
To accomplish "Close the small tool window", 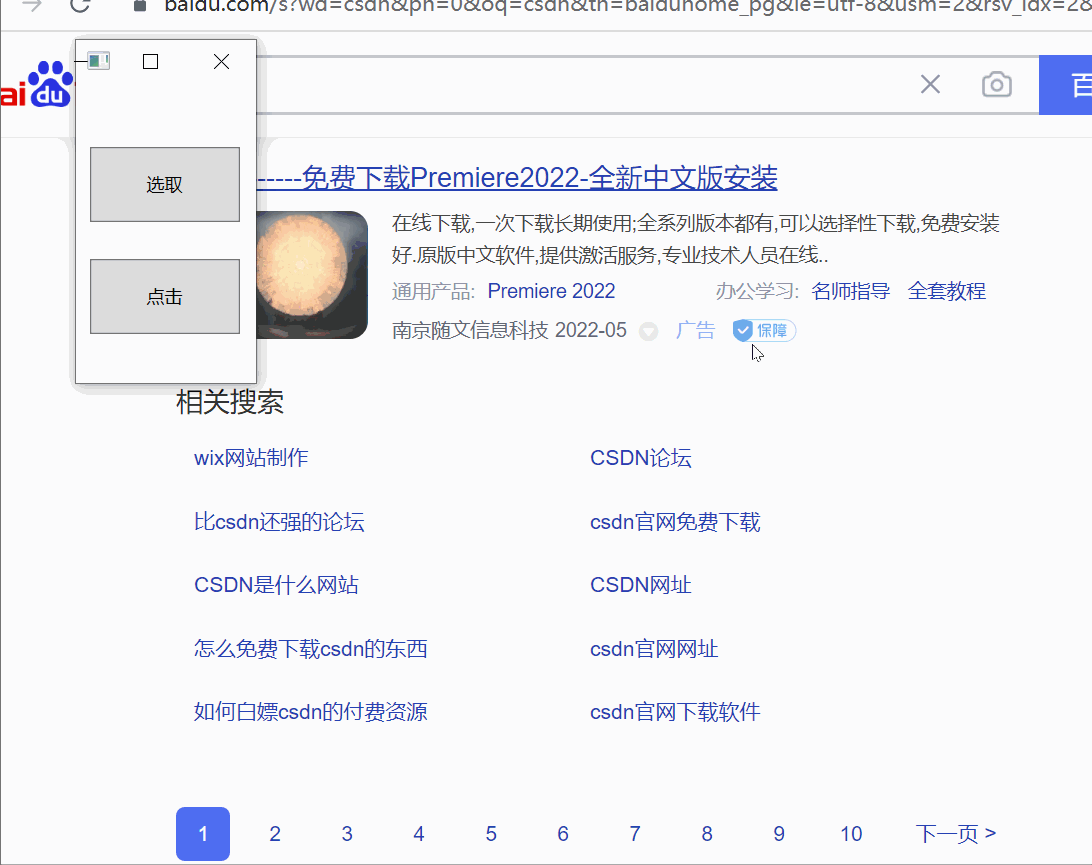I will 221,62.
